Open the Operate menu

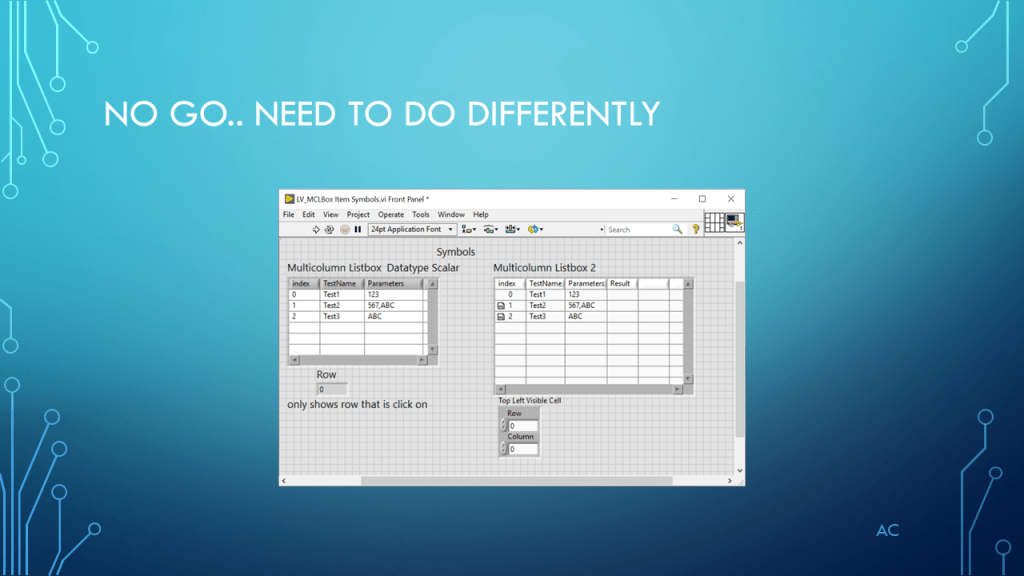391,214
